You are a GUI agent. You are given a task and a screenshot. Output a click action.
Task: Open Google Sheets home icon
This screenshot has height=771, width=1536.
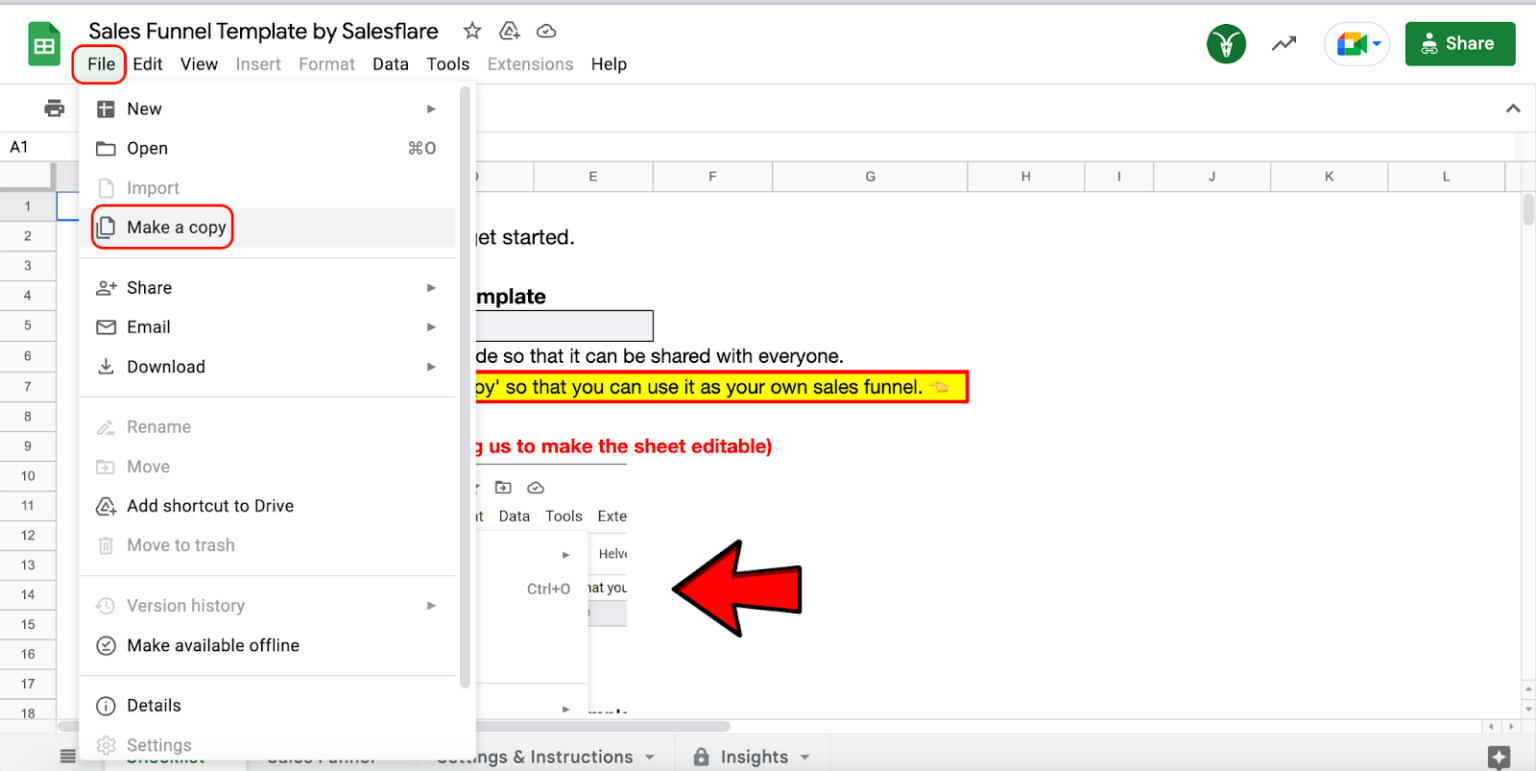44,46
